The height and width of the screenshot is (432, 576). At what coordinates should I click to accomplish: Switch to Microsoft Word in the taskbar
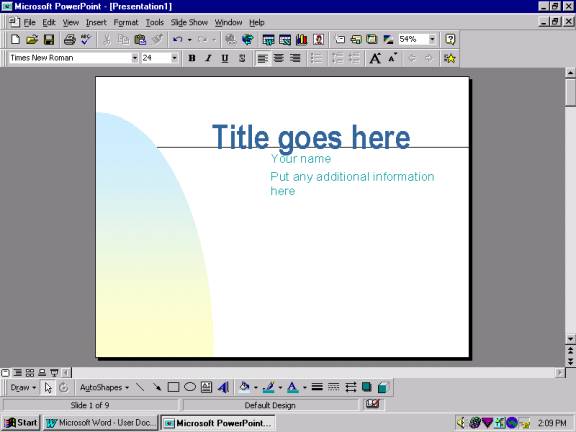[x=100, y=423]
